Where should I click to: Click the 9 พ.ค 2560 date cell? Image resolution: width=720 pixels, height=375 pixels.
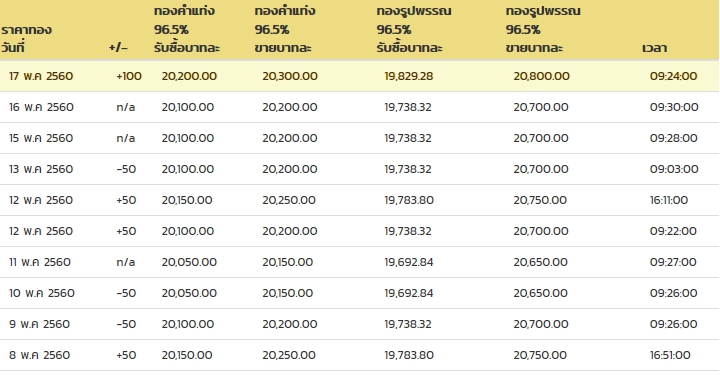[39, 324]
